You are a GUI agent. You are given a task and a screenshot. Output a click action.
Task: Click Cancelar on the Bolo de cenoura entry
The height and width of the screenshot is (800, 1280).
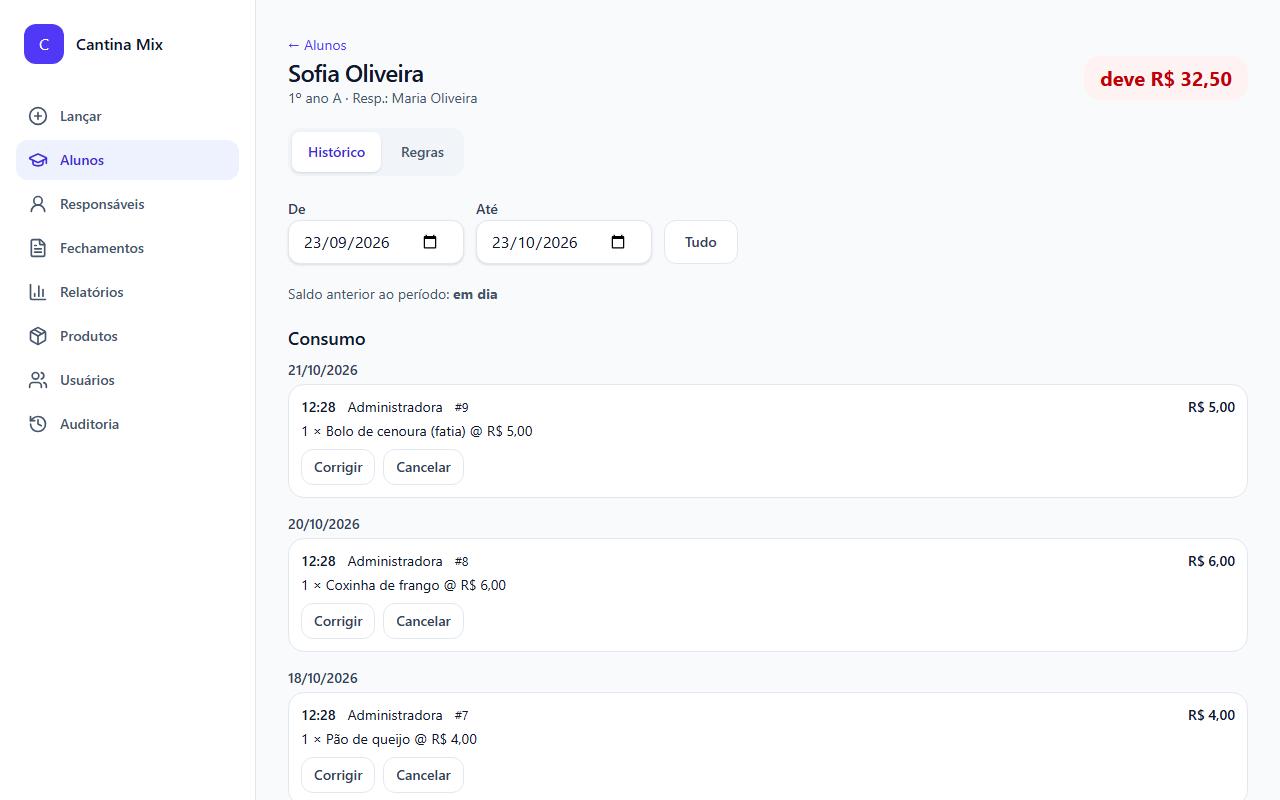(423, 467)
